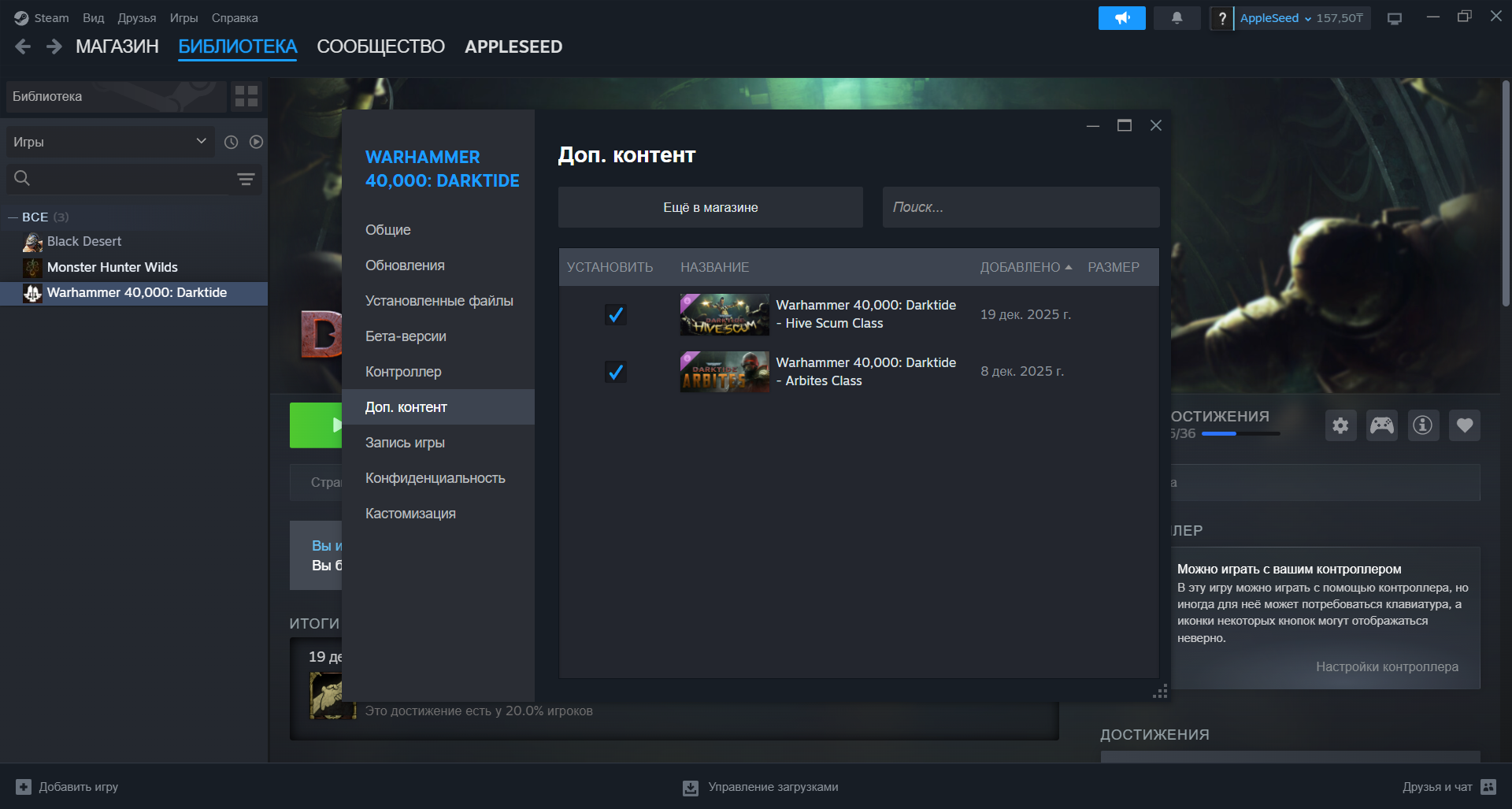Image resolution: width=1512 pixels, height=809 pixels.
Task: Sort DLC by НАЗВАНИЕ column header
Action: (x=714, y=267)
